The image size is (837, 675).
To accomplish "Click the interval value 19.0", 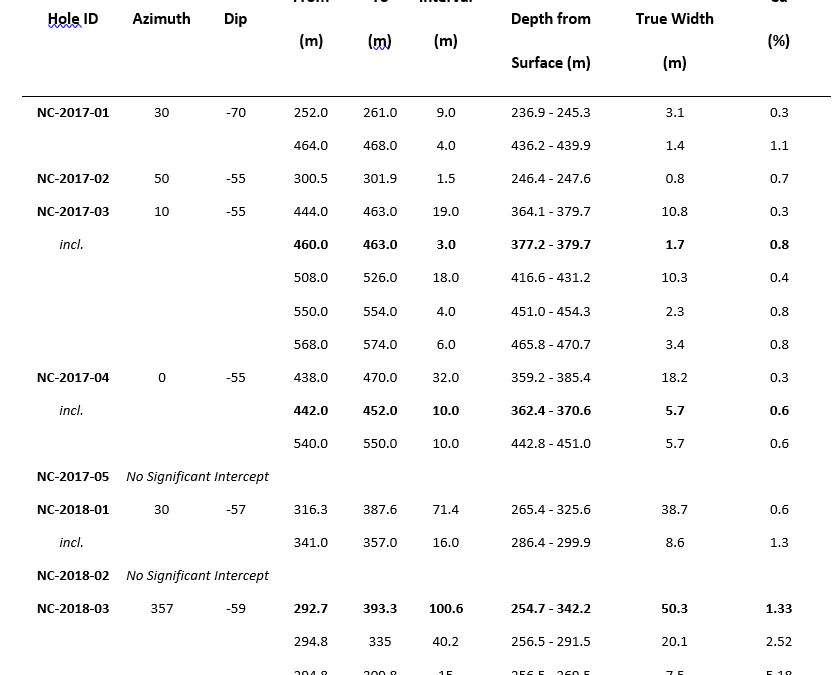I will [x=446, y=212].
